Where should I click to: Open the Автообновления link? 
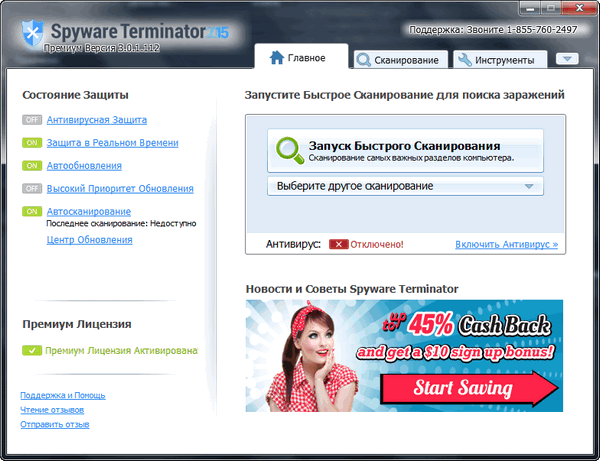pyautogui.click(x=84, y=166)
